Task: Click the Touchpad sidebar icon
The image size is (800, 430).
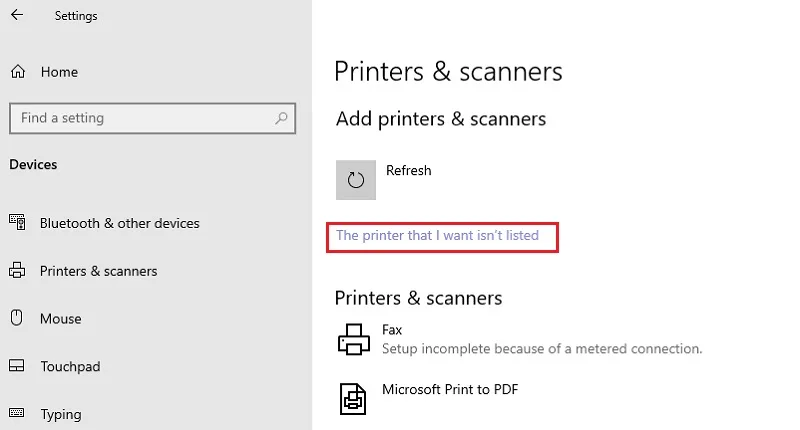Action: click(16, 366)
